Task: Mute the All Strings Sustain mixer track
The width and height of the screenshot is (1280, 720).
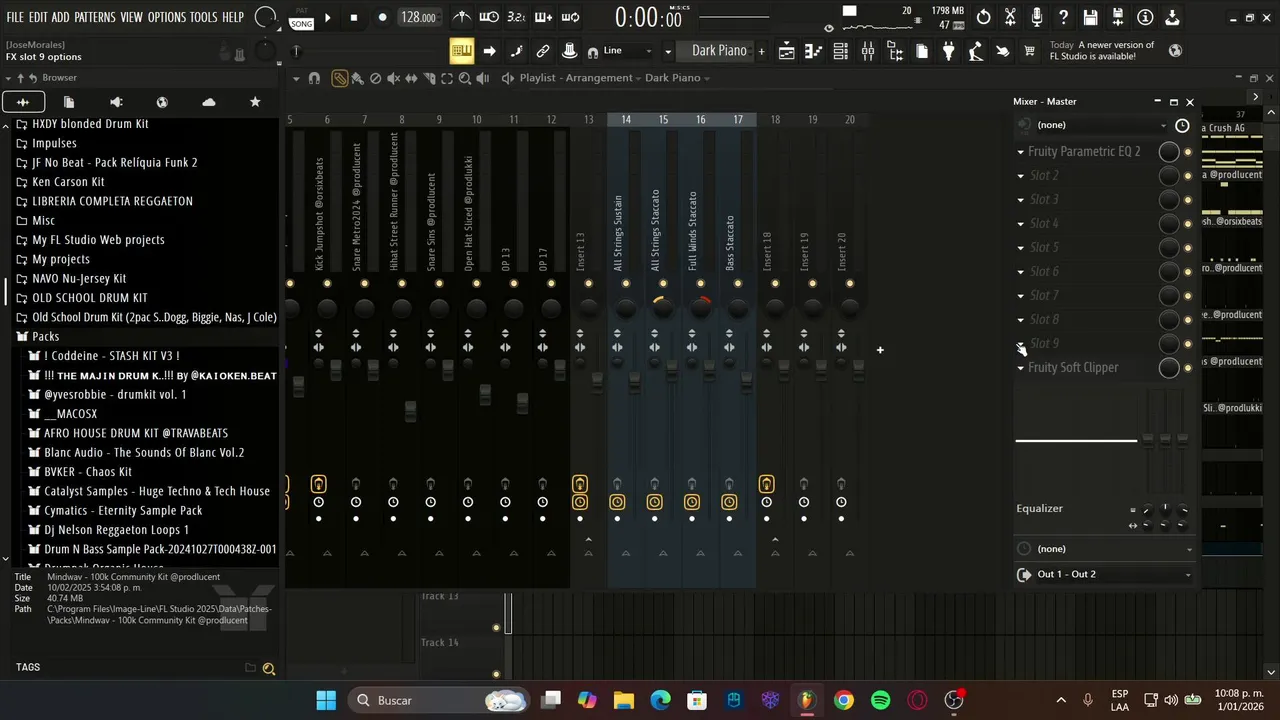Action: 626,284
